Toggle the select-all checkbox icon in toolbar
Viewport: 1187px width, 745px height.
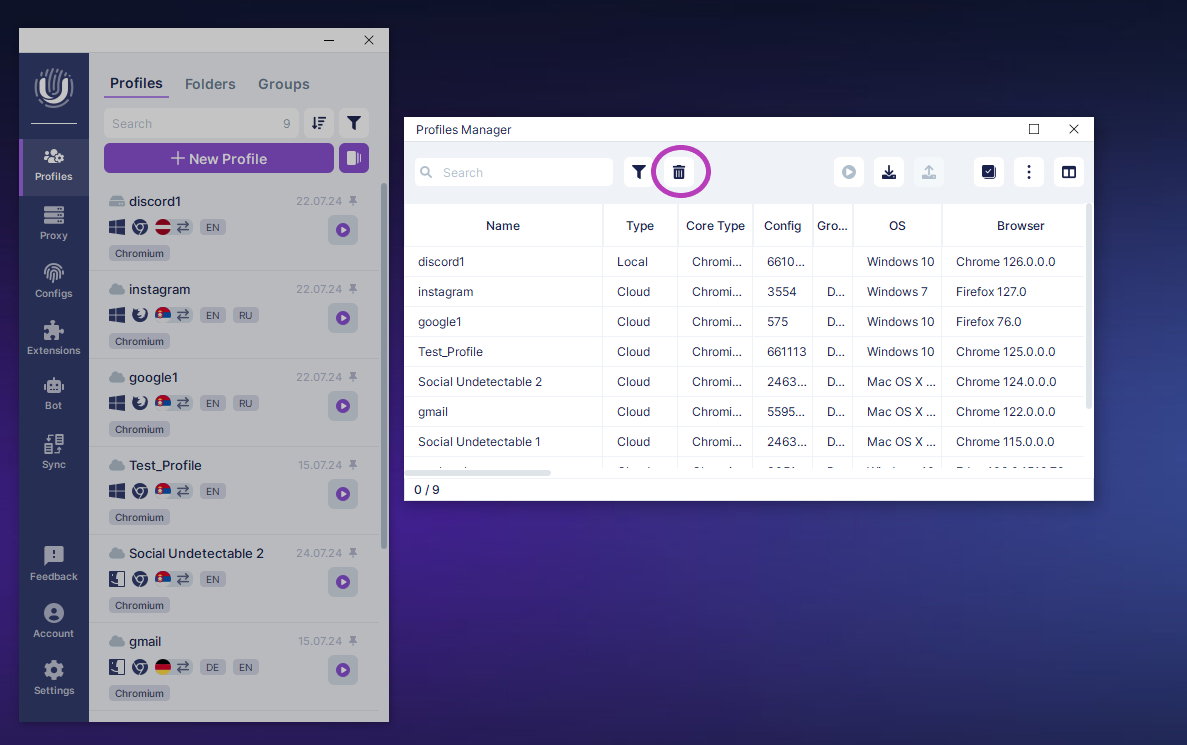click(989, 172)
